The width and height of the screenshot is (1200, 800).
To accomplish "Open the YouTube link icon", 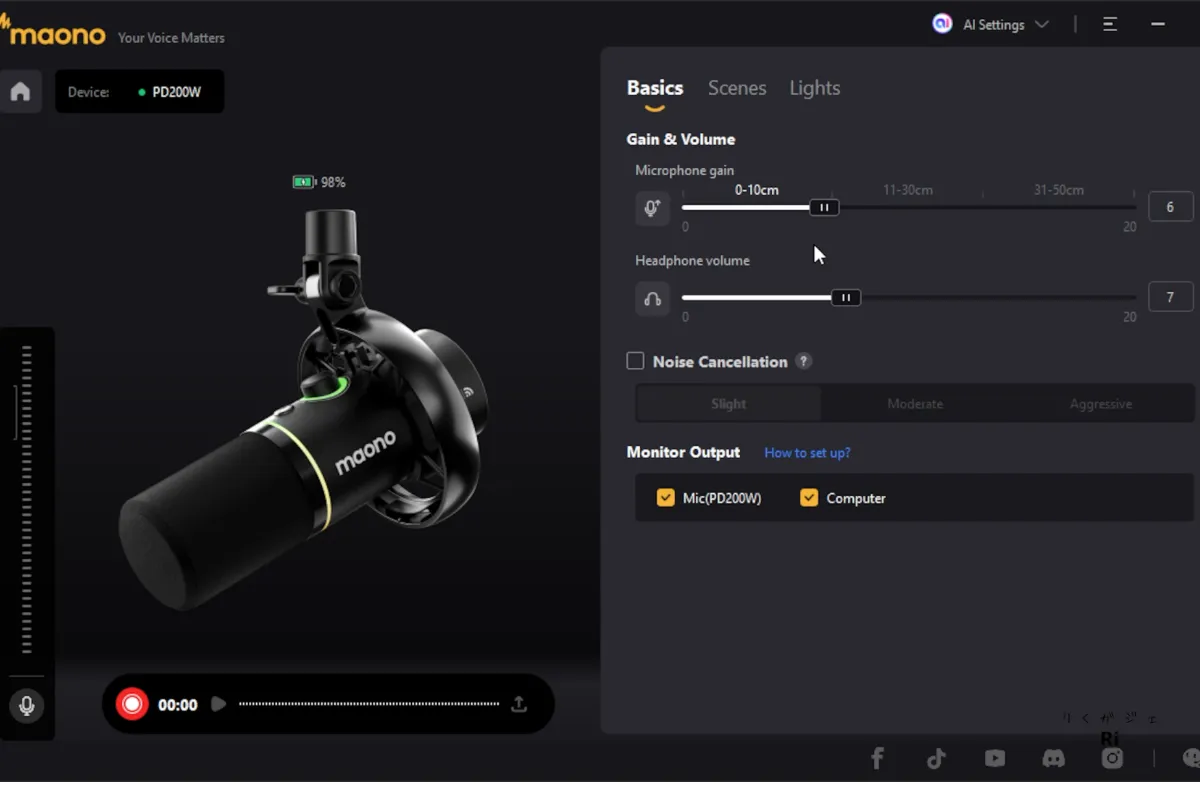I will (x=995, y=759).
